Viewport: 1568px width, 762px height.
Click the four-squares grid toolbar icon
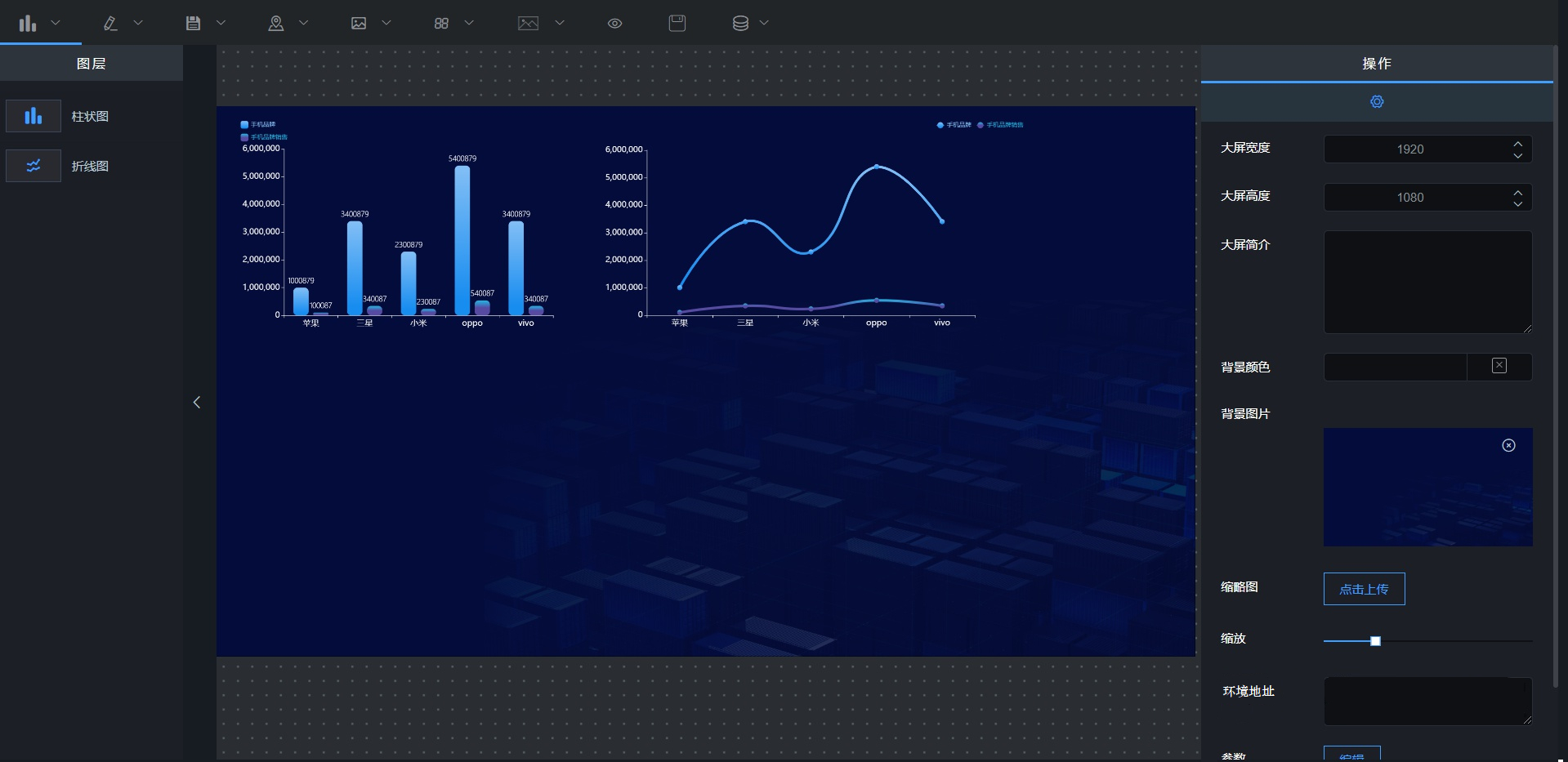441,23
